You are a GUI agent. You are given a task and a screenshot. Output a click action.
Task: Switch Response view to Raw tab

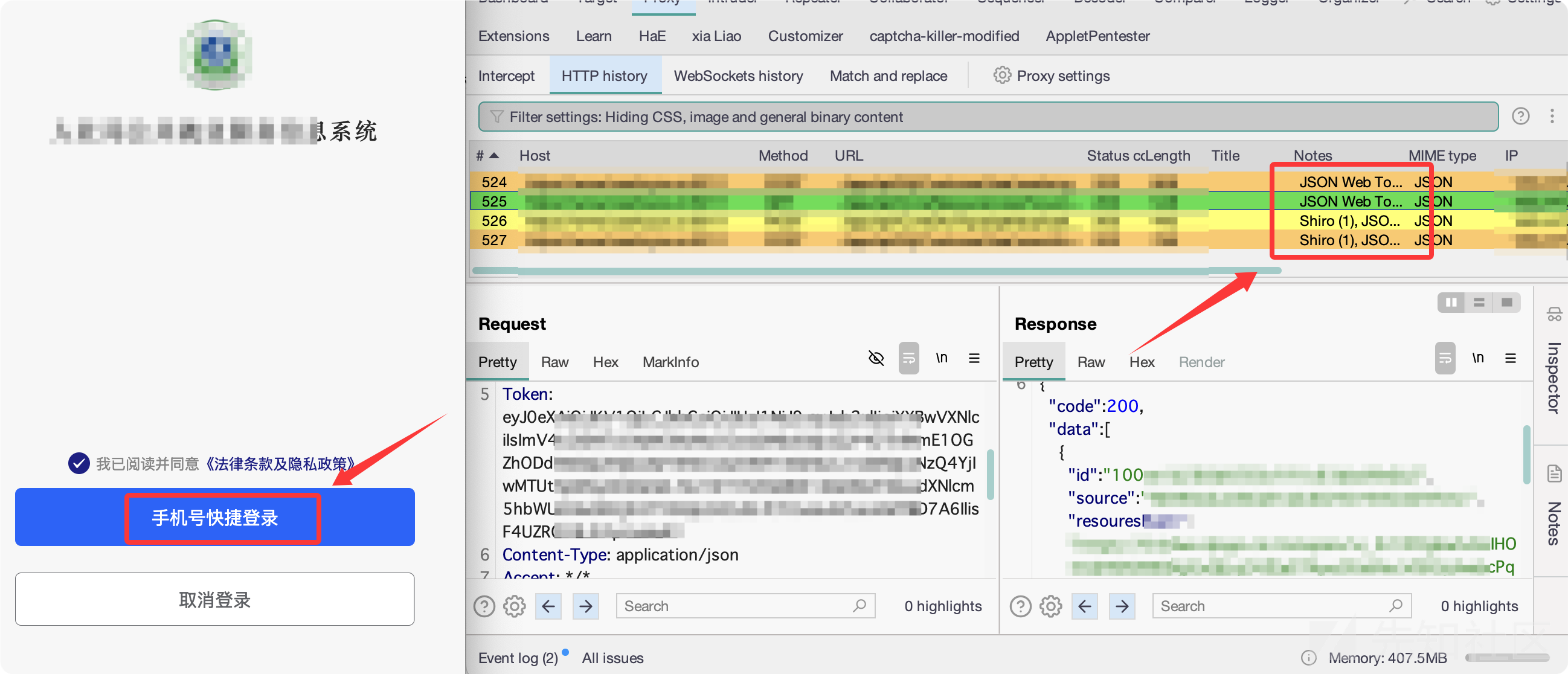[x=1090, y=362]
